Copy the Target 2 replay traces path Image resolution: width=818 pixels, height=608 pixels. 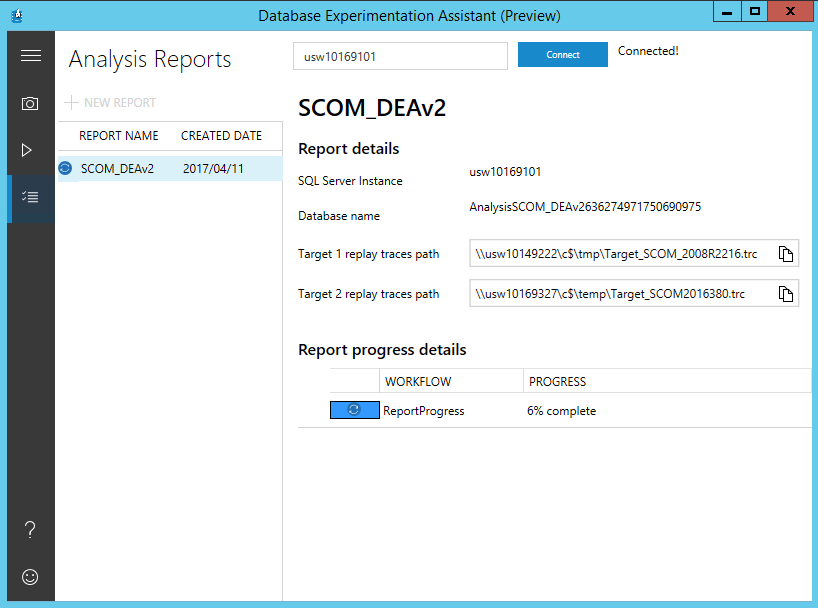(786, 294)
